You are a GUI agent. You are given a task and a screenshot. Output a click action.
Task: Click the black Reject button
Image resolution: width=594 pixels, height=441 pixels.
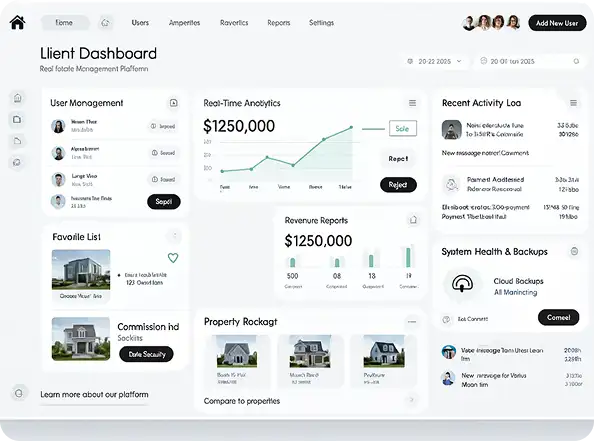tap(398, 185)
